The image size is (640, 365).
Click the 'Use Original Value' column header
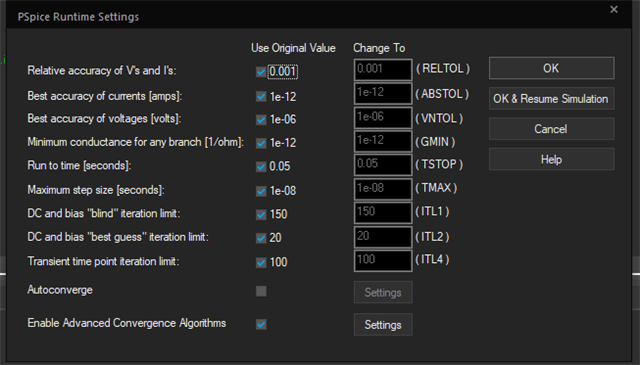pos(293,48)
